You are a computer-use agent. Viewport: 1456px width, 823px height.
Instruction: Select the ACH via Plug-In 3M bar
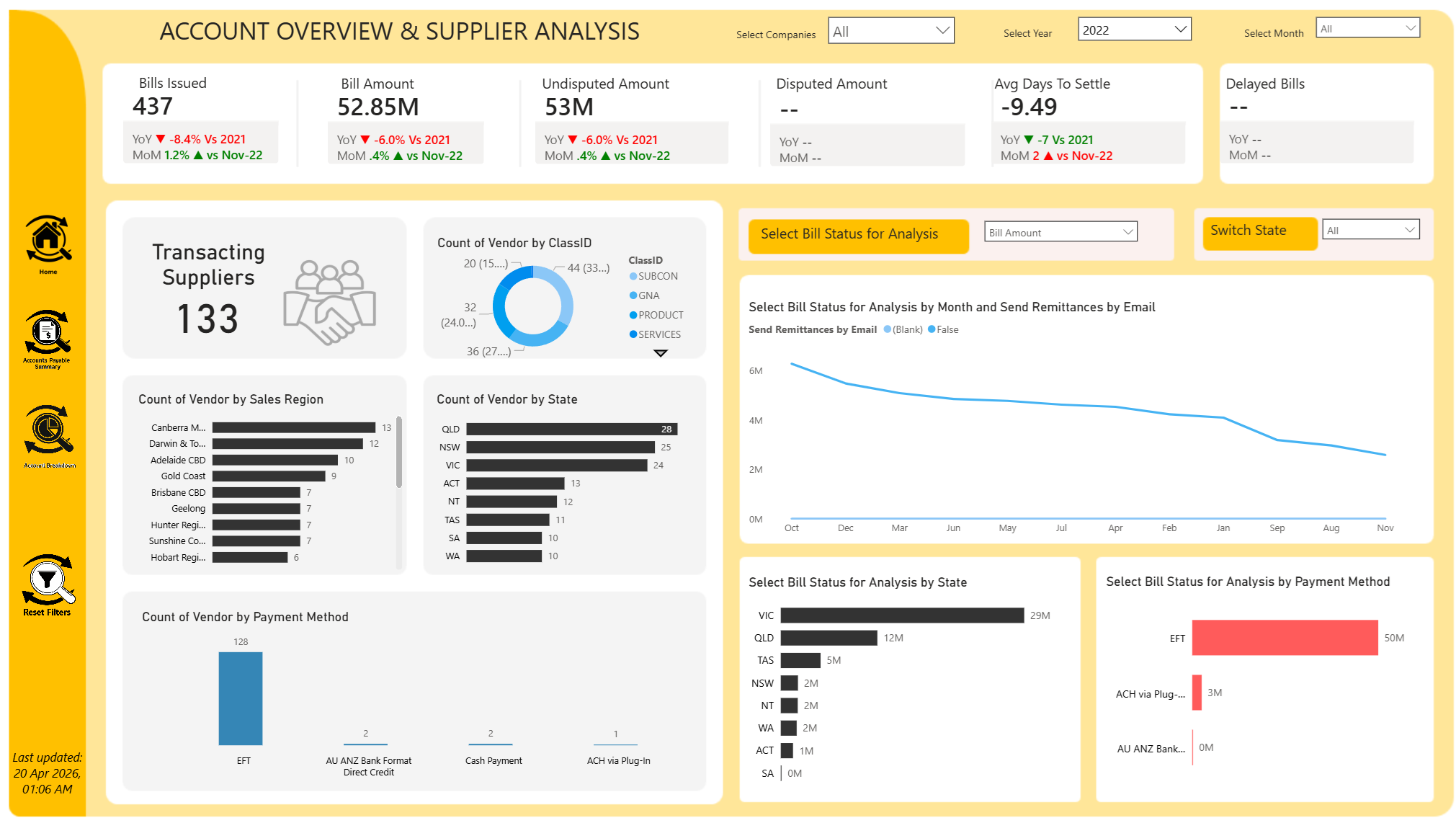point(1197,693)
